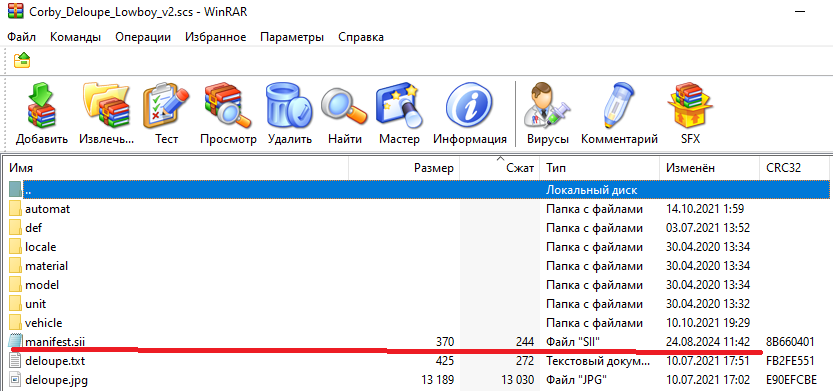Select the manifest.sii file name
The height and width of the screenshot is (391, 833).
pos(55,342)
